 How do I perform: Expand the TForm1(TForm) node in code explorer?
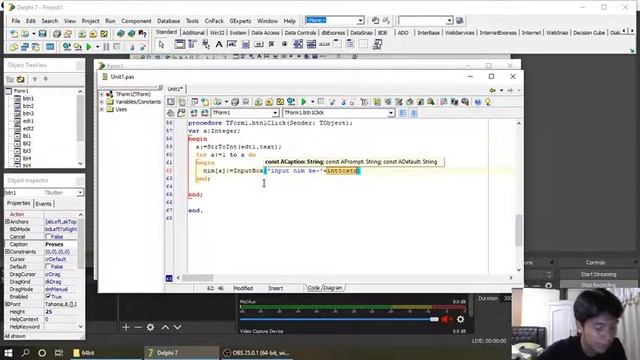(x=102, y=94)
